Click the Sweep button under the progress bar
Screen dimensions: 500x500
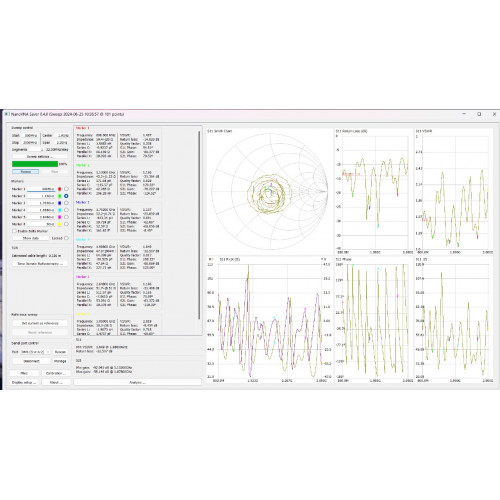point(26,171)
